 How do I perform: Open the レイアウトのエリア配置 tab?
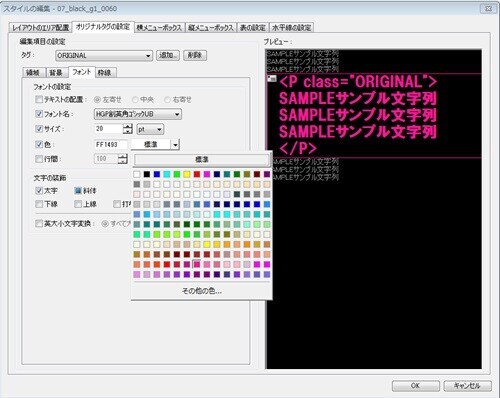(x=40, y=27)
